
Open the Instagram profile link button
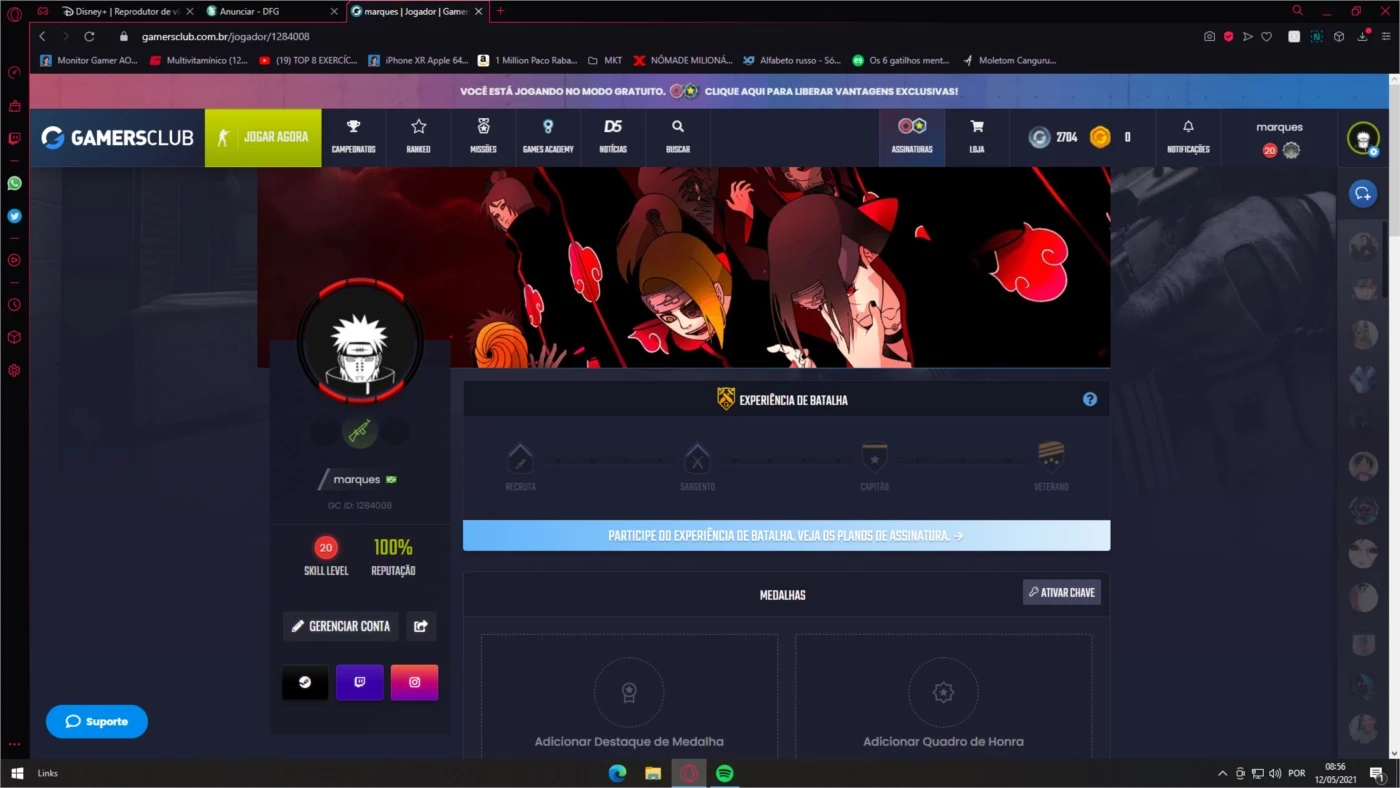point(414,682)
